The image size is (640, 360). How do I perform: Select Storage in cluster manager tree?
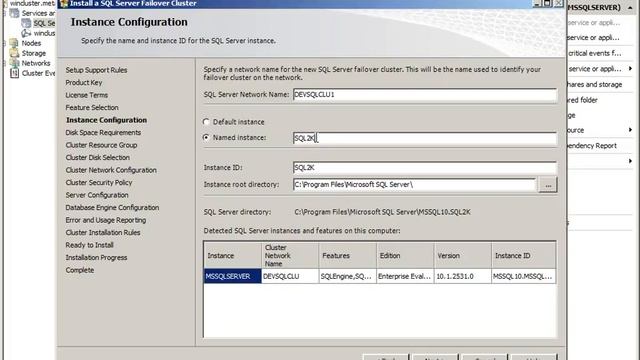click(x=34, y=53)
